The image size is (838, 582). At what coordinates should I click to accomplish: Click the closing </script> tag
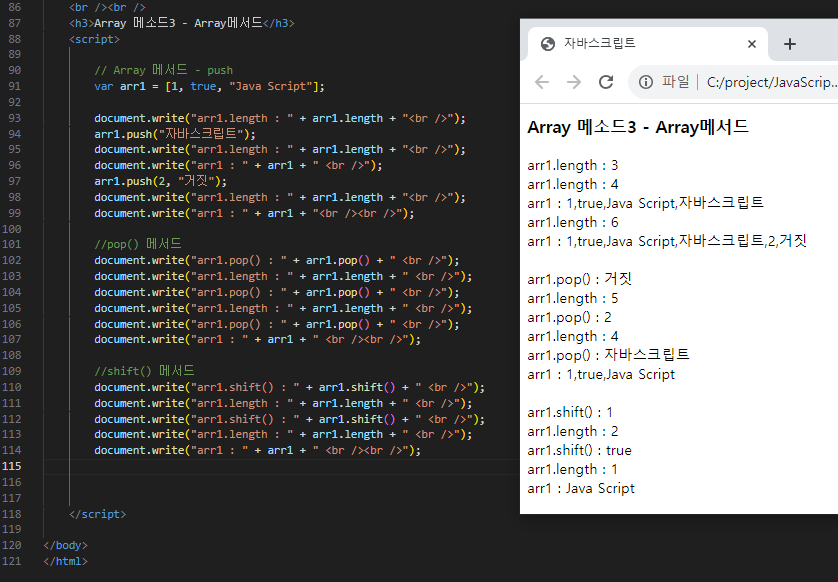click(98, 514)
